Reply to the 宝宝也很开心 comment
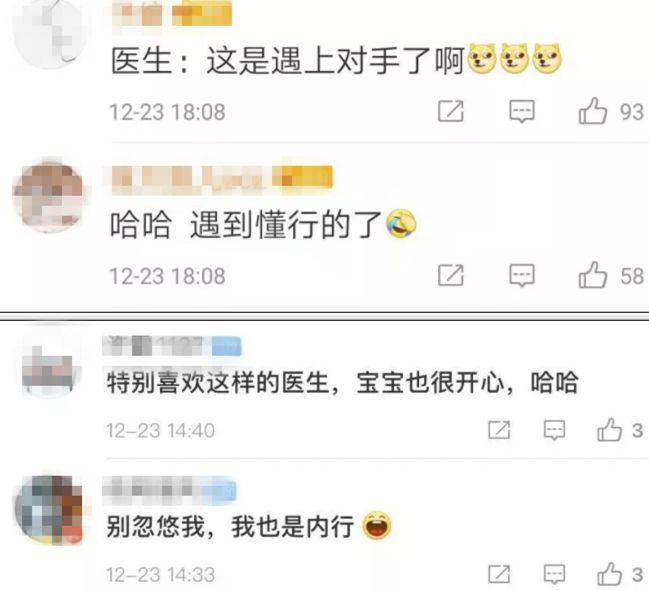 [x=554, y=430]
